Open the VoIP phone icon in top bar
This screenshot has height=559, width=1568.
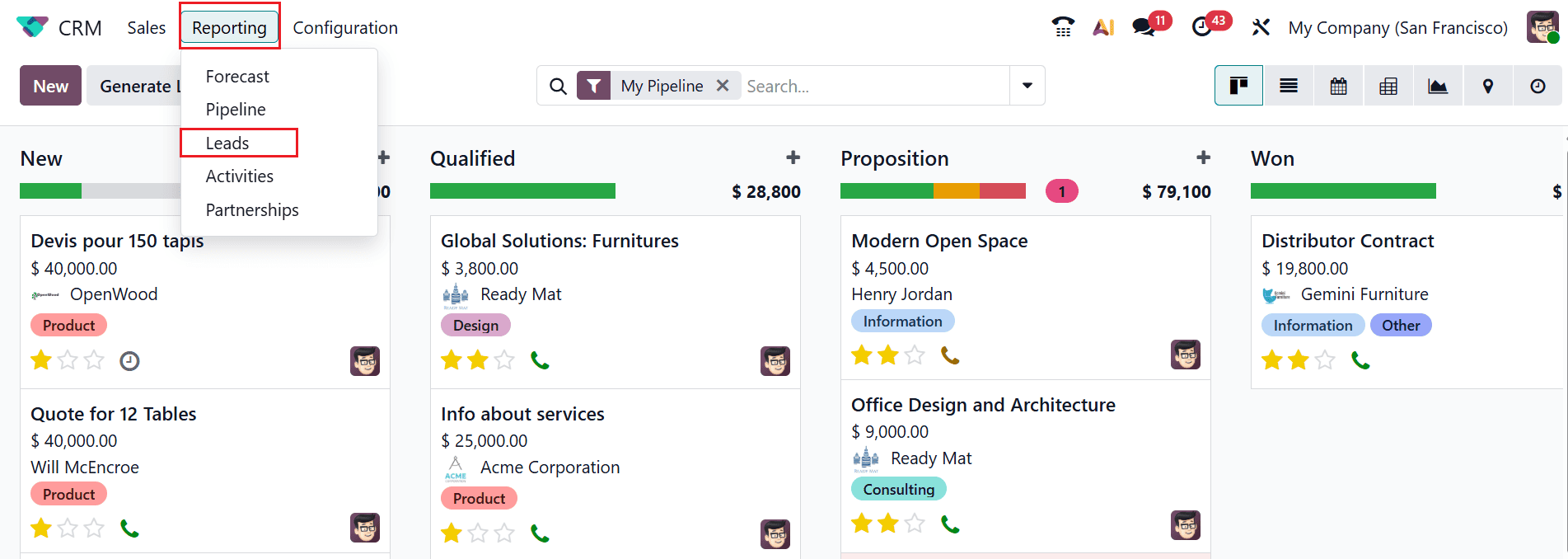pos(1063,27)
